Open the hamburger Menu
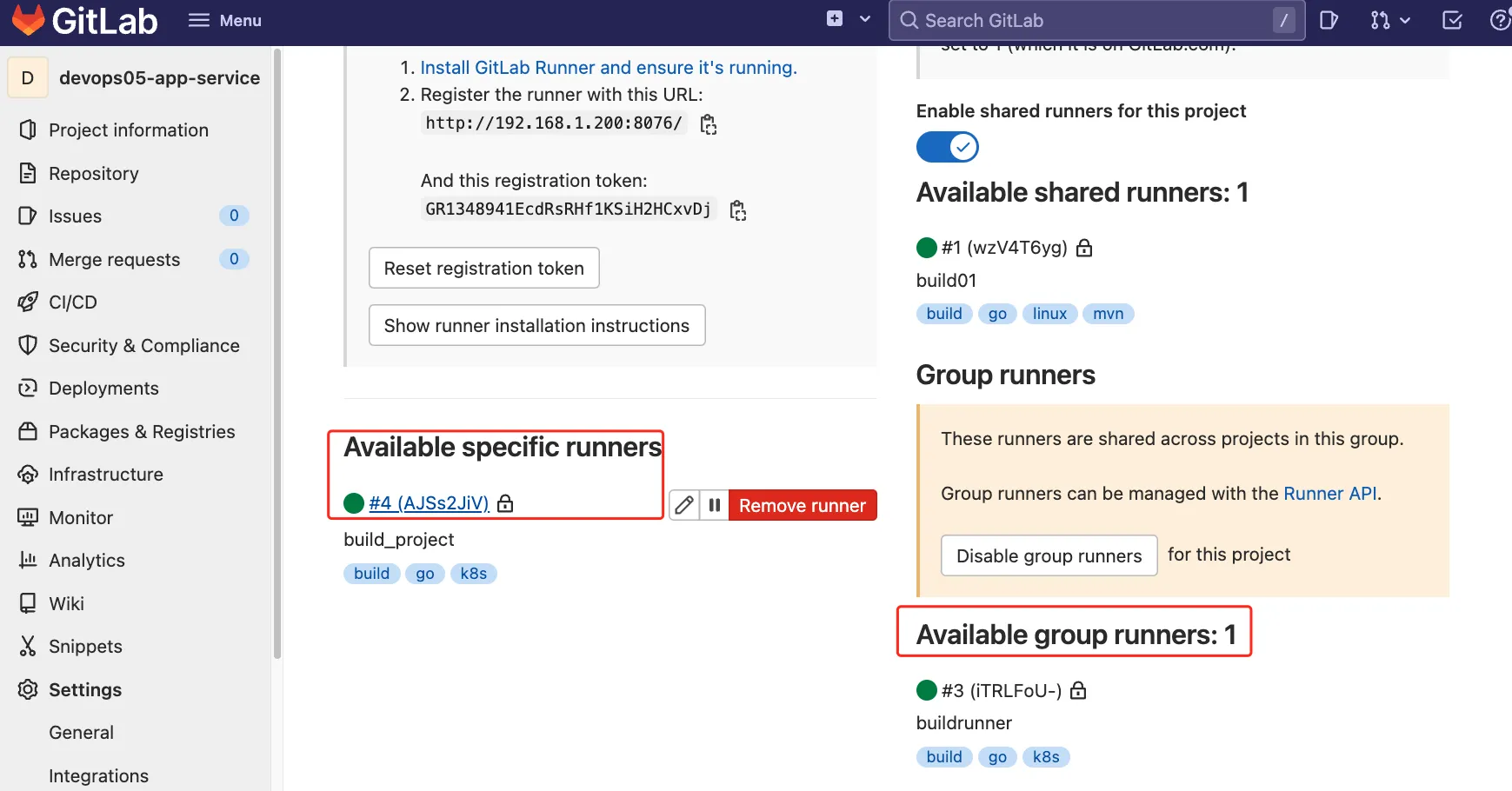The height and width of the screenshot is (791, 1512). [x=225, y=20]
